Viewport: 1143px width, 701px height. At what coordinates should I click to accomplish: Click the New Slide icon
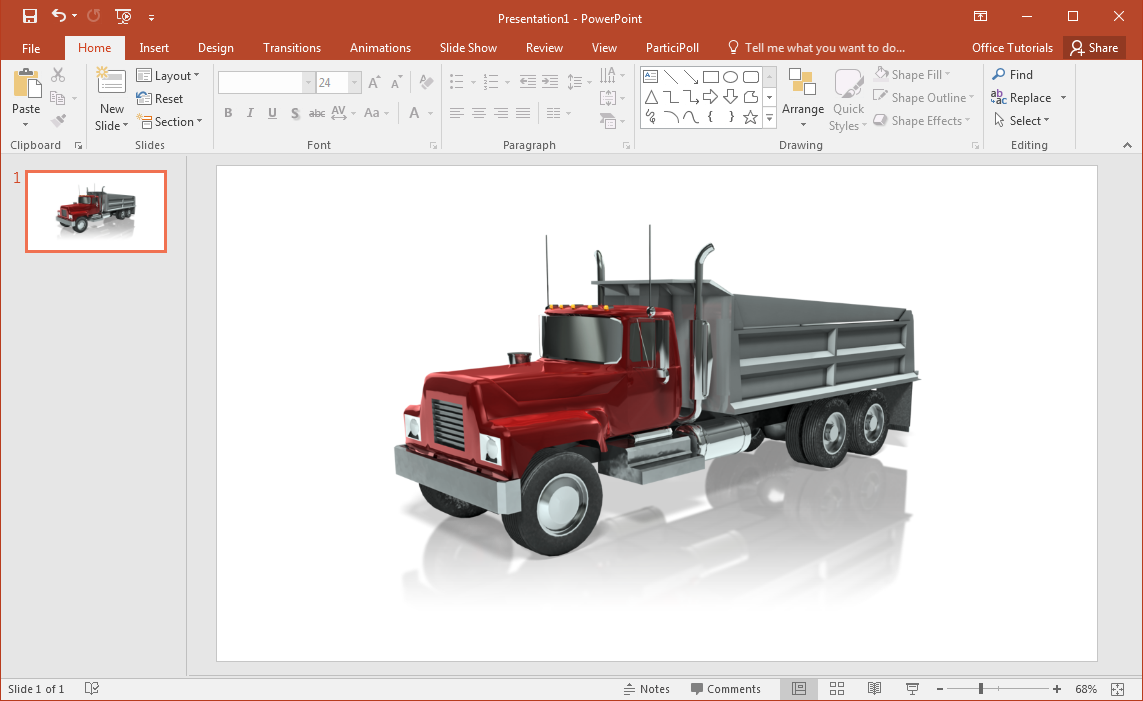tap(111, 84)
